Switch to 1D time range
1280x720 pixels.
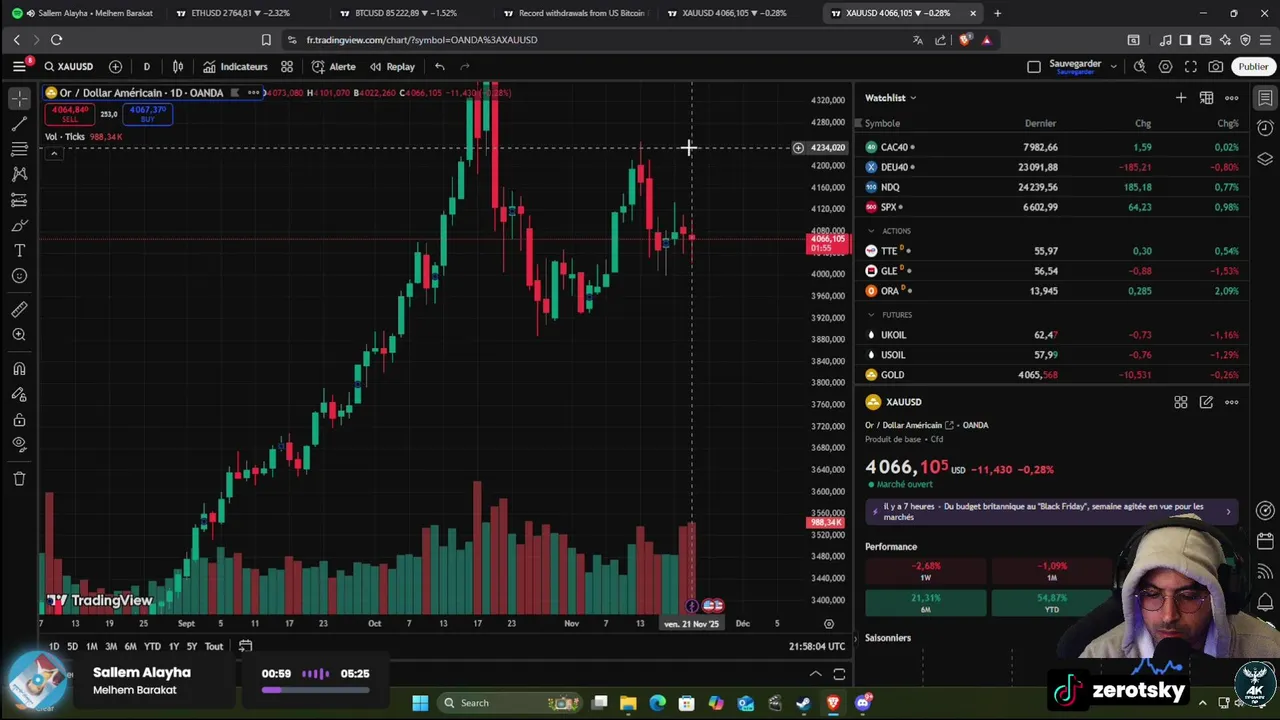click(x=54, y=646)
